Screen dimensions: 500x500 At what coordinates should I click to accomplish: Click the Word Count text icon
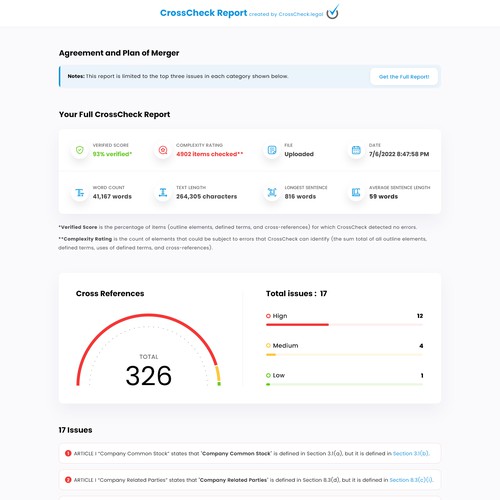(x=80, y=192)
